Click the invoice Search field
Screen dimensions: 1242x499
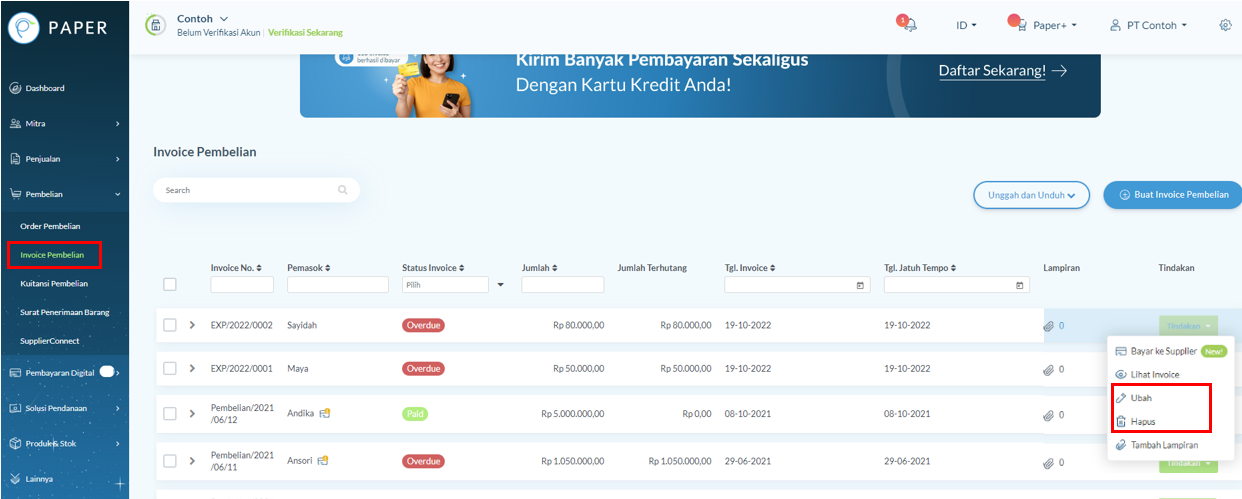coord(256,190)
